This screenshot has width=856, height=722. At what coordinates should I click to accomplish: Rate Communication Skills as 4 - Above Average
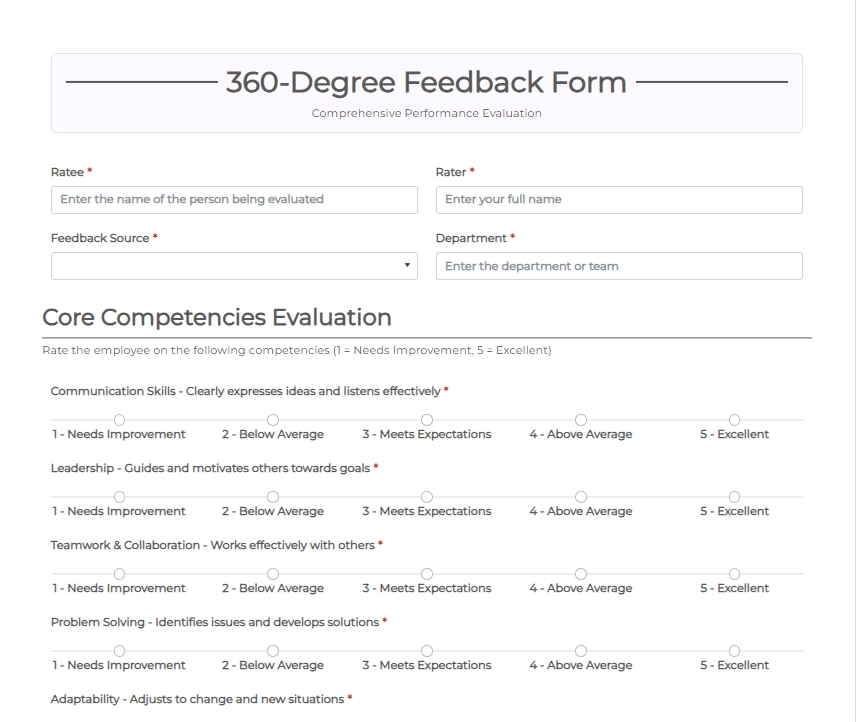coord(581,420)
